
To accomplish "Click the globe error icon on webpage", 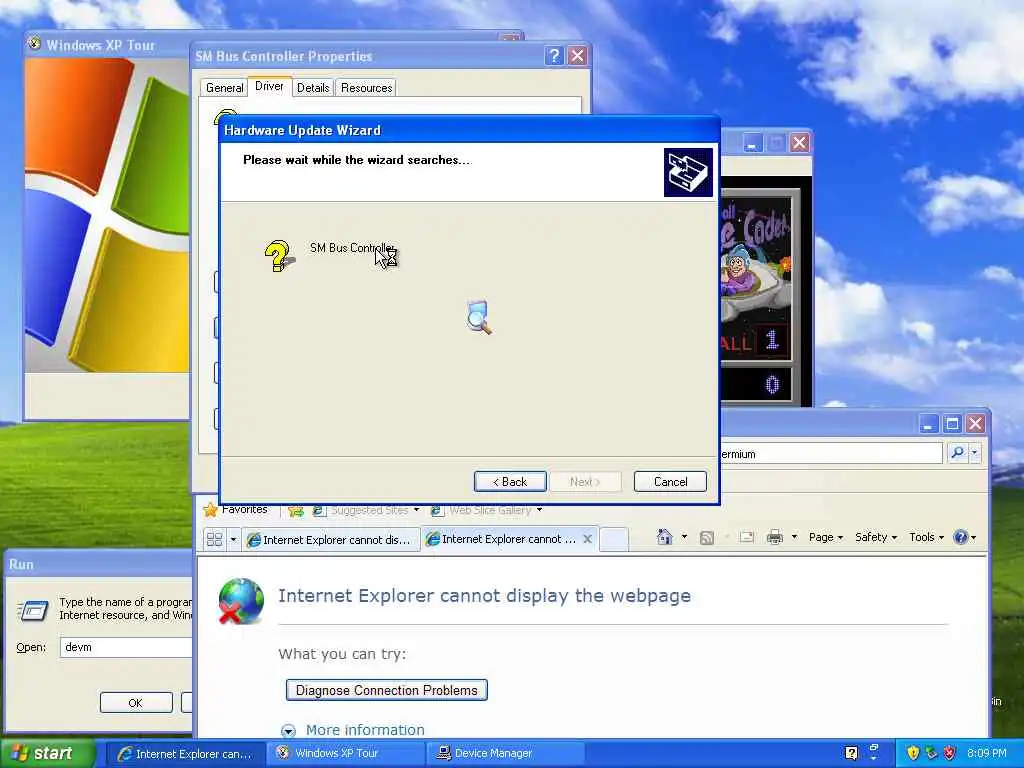I will coord(241,601).
